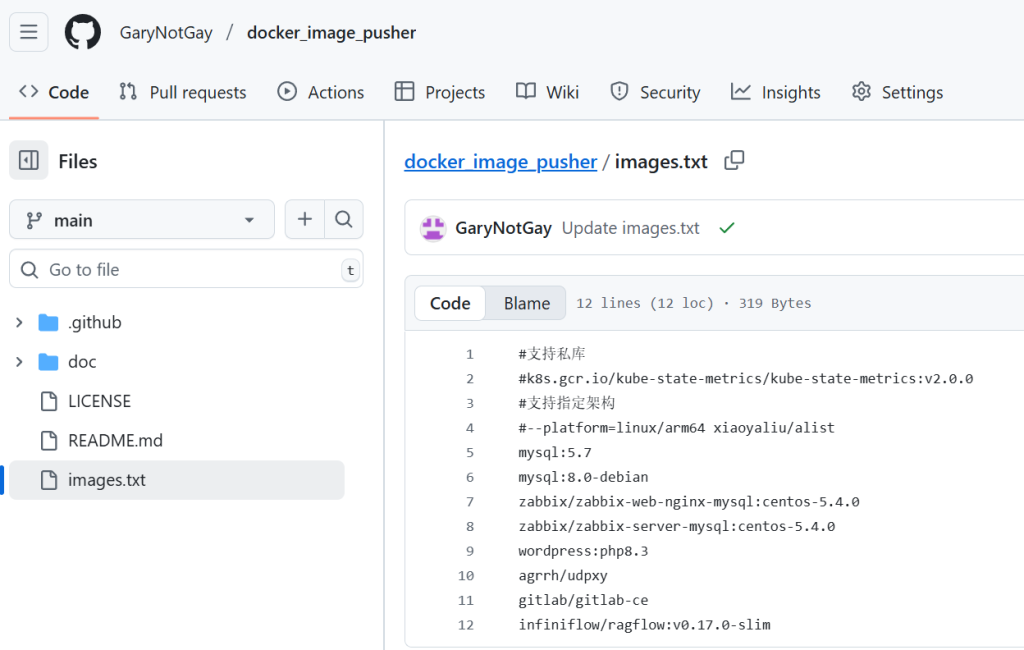This screenshot has width=1024, height=650.
Task: Click GaryNotGay's avatar in commit bar
Action: point(433,228)
